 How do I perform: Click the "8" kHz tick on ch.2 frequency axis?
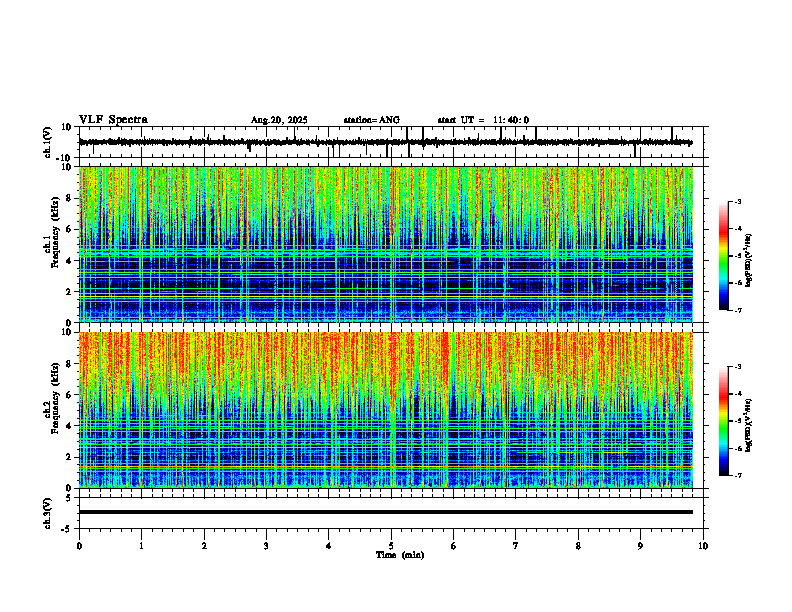coord(70,364)
